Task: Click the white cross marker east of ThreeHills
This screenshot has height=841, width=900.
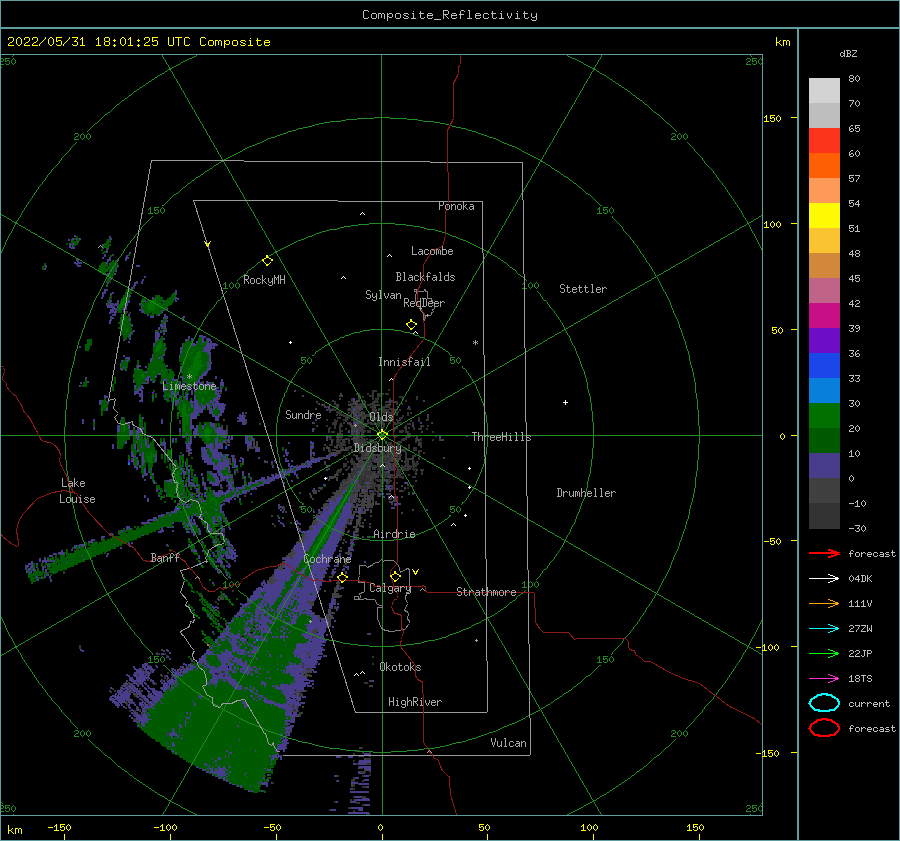Action: pos(565,402)
